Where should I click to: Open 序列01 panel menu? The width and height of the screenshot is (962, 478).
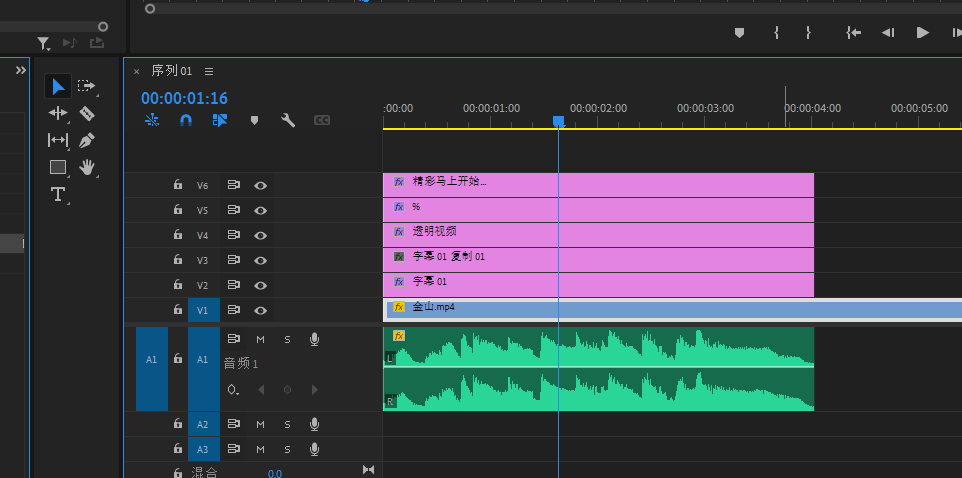(x=209, y=71)
